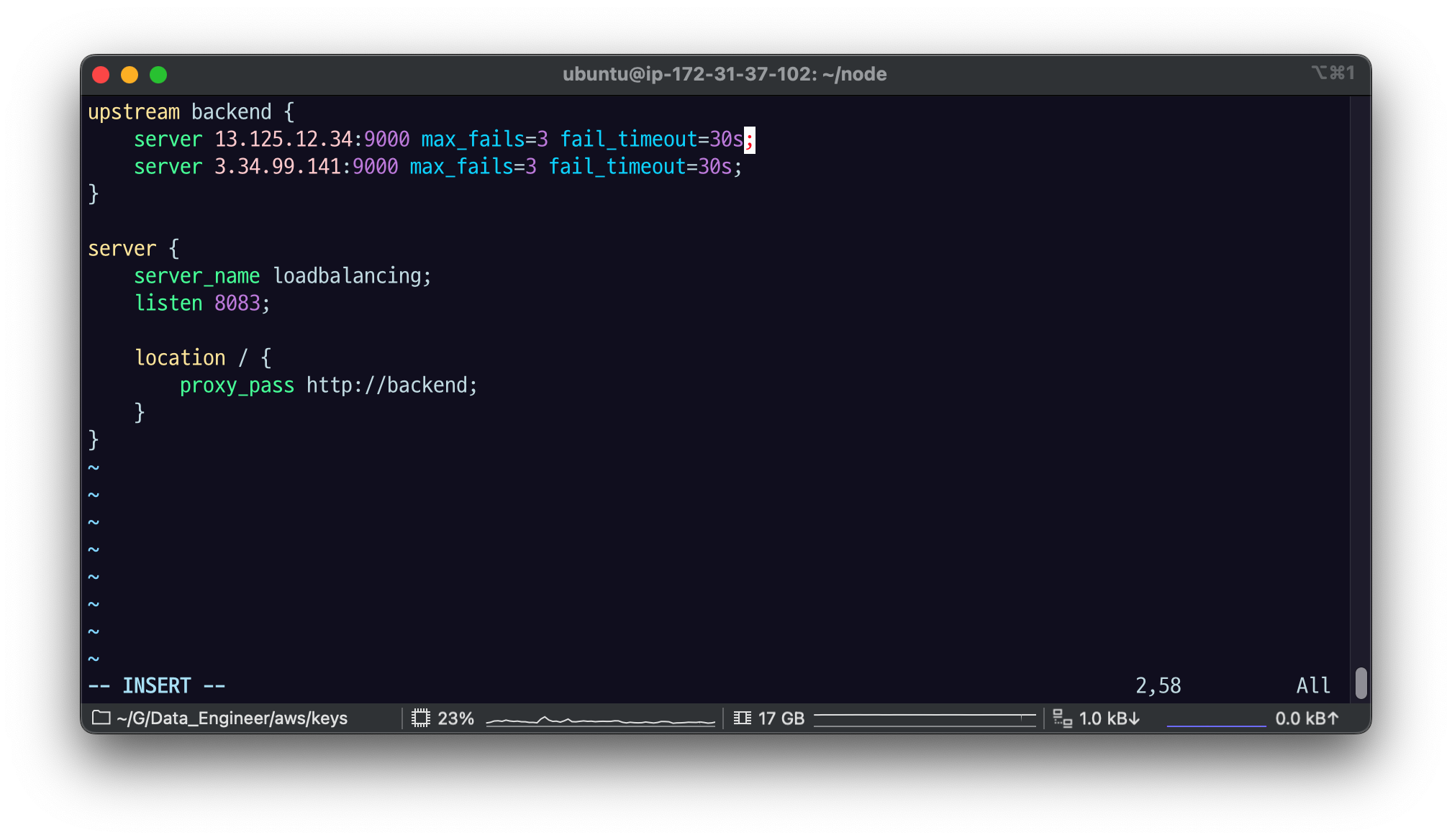
Task: Click the 17 GB memory usage bar
Action: (924, 718)
